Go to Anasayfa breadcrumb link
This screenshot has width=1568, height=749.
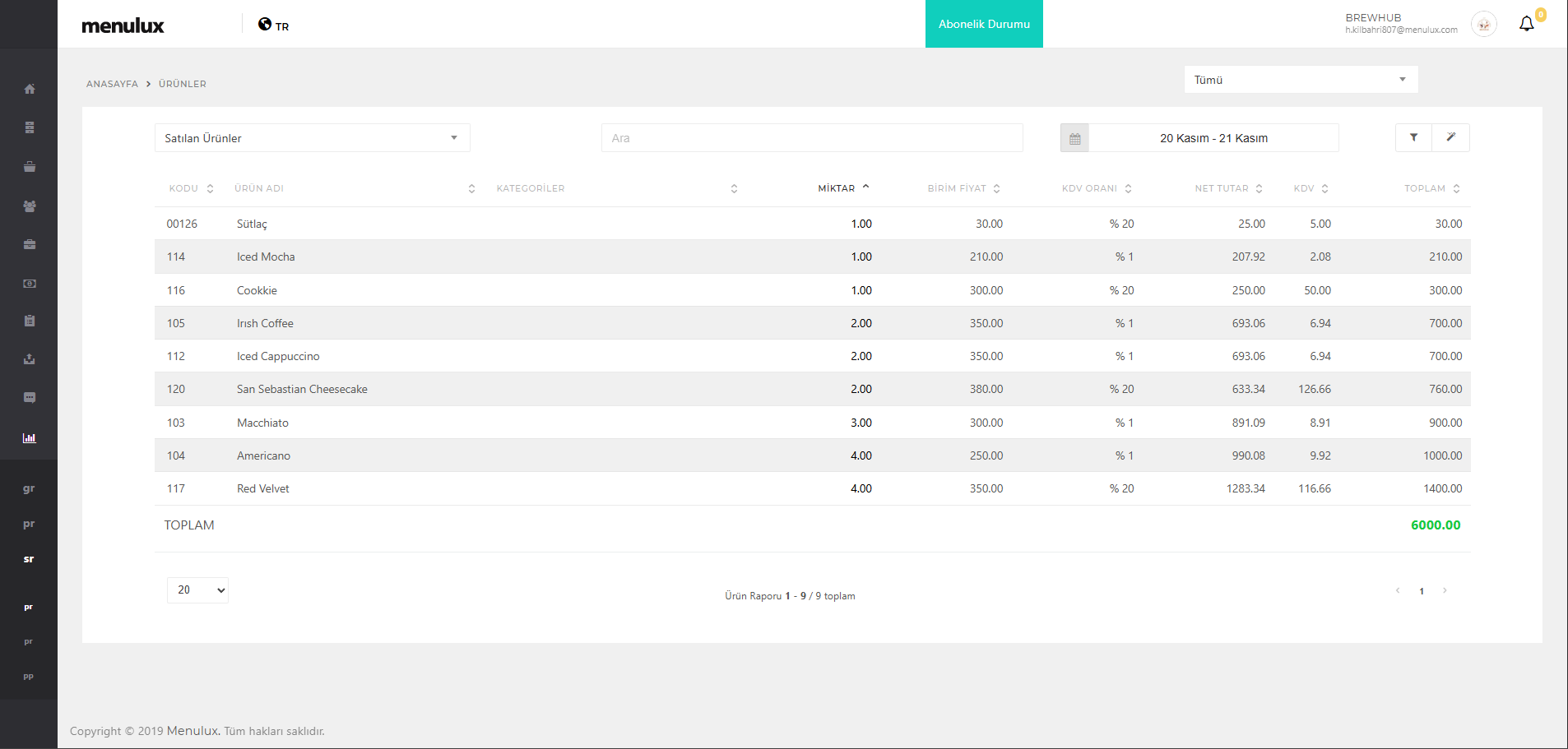click(x=112, y=84)
